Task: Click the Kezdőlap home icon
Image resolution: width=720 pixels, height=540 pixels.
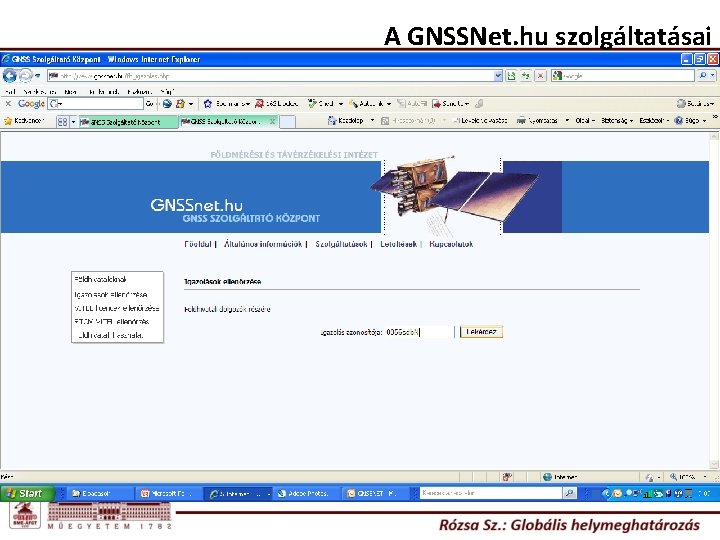Action: pyautogui.click(x=332, y=121)
